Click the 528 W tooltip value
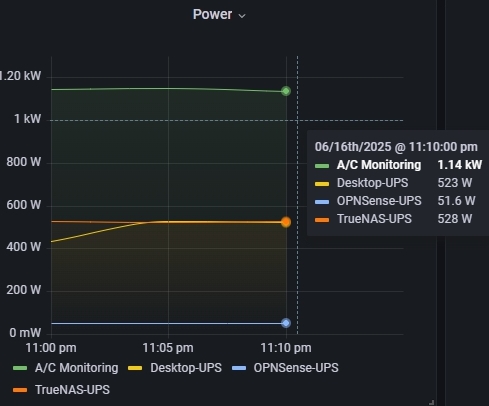 click(455, 219)
